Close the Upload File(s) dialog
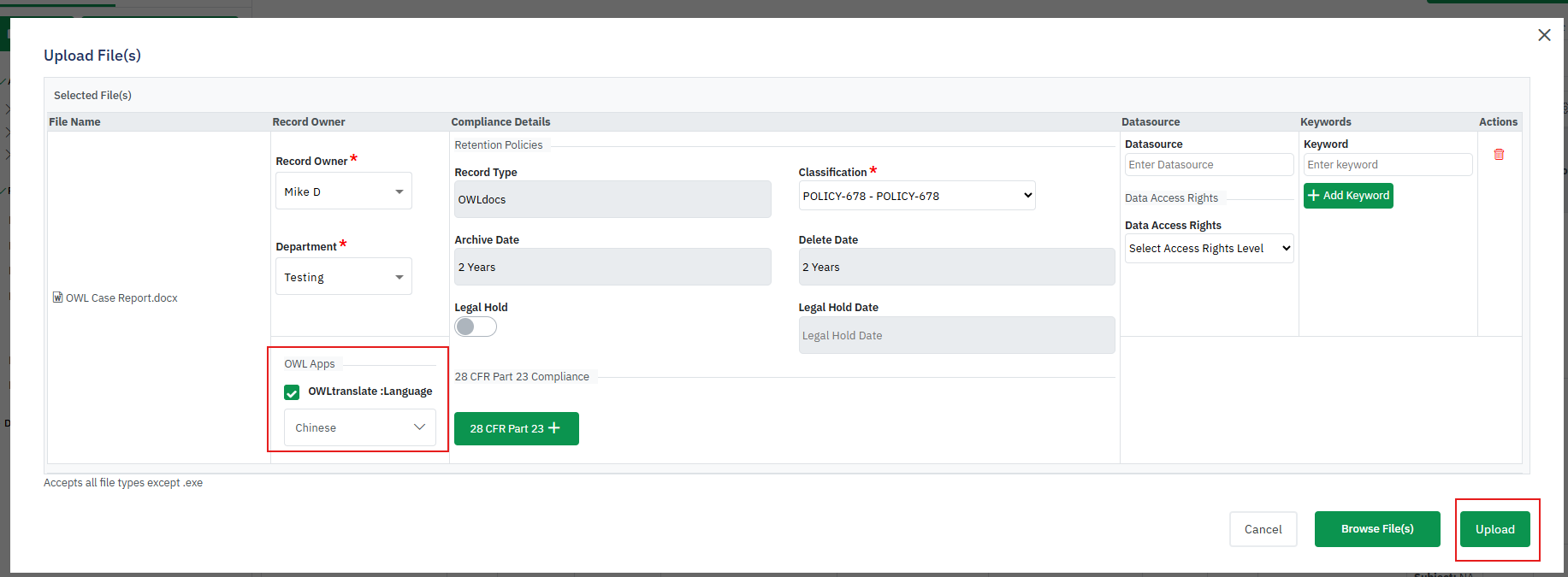This screenshot has height=577, width=1568. click(x=1543, y=35)
